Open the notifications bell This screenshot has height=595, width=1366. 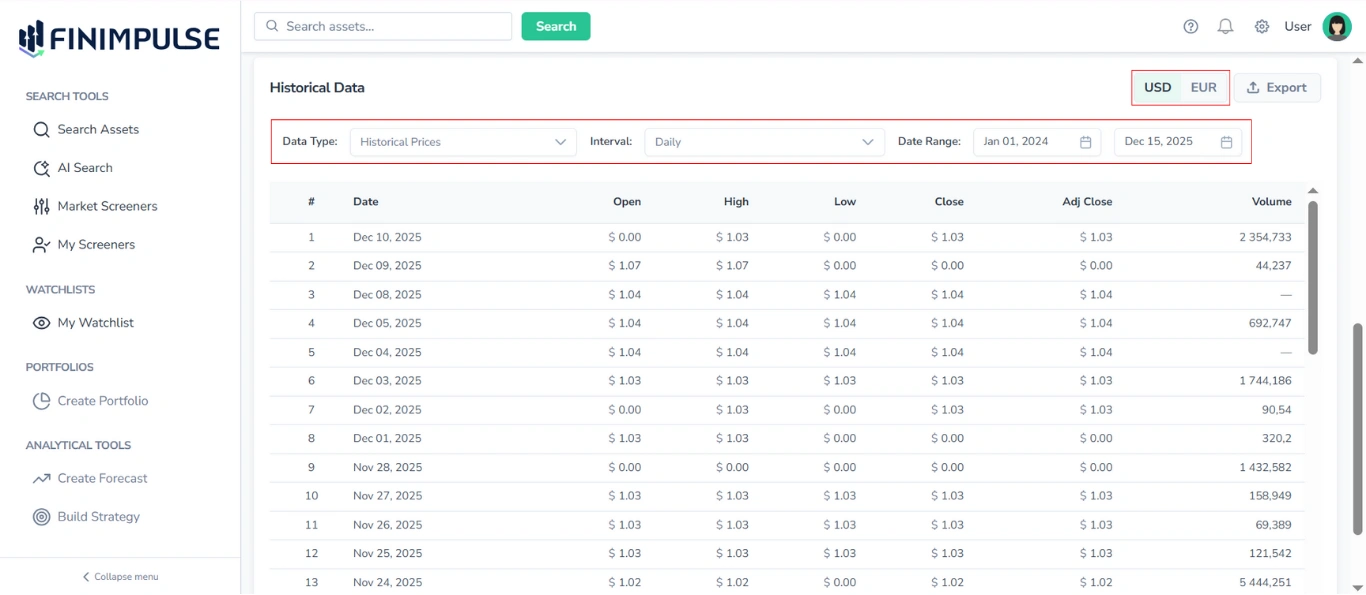[x=1225, y=26]
